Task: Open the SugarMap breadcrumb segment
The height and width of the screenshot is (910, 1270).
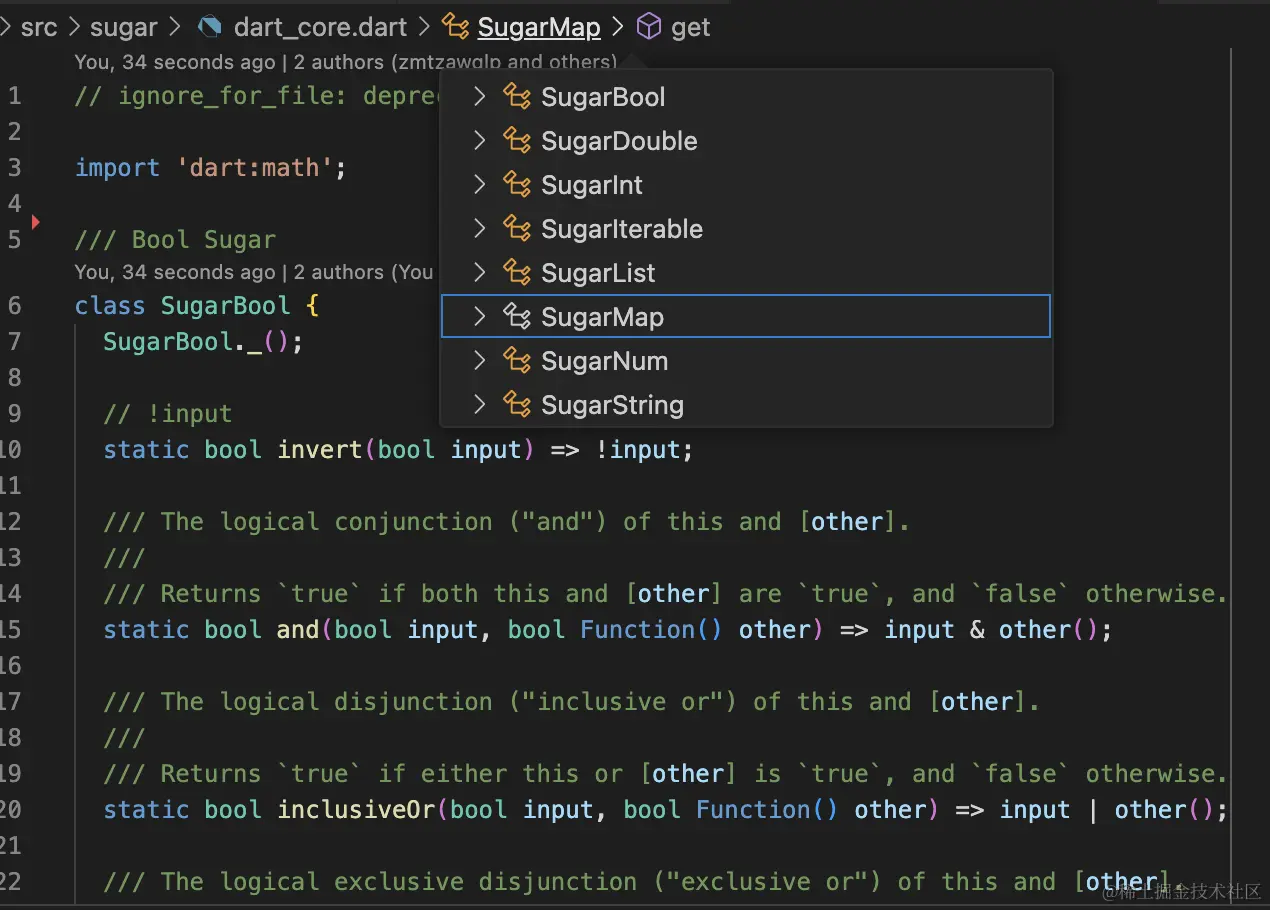Action: (539, 27)
